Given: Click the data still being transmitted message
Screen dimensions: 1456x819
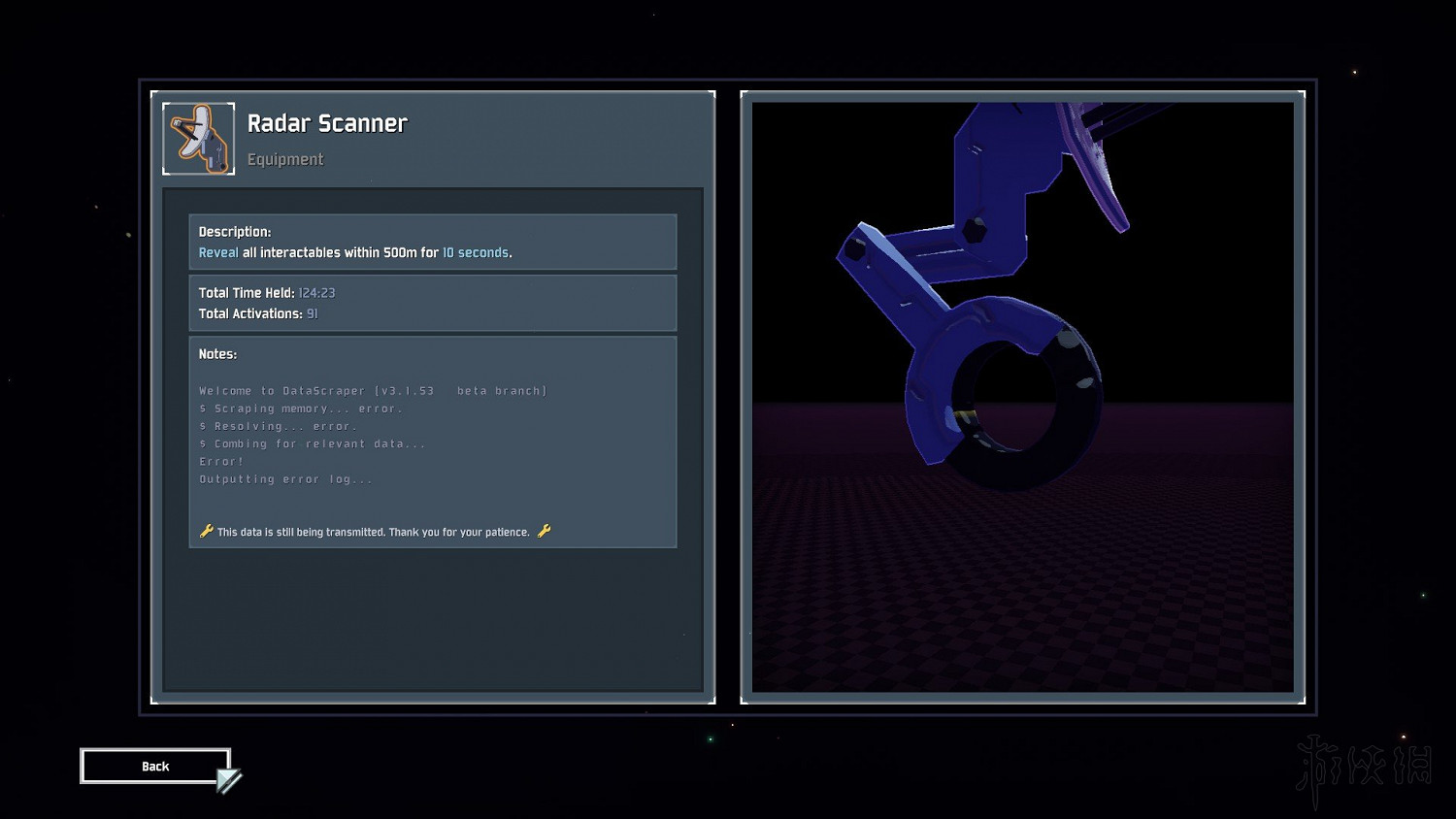Looking at the screenshot, I should click(374, 532).
